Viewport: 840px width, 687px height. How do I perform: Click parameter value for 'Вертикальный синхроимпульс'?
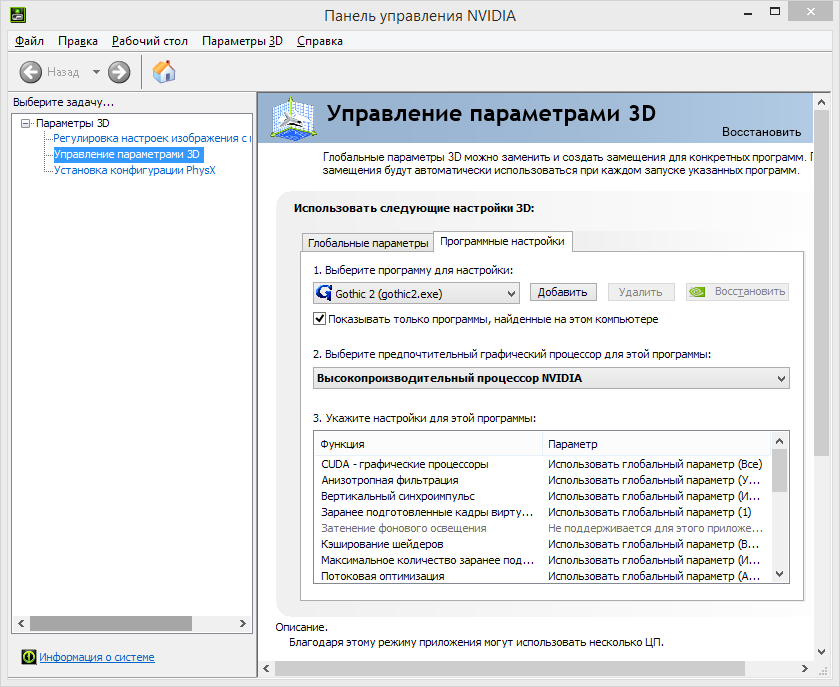654,496
